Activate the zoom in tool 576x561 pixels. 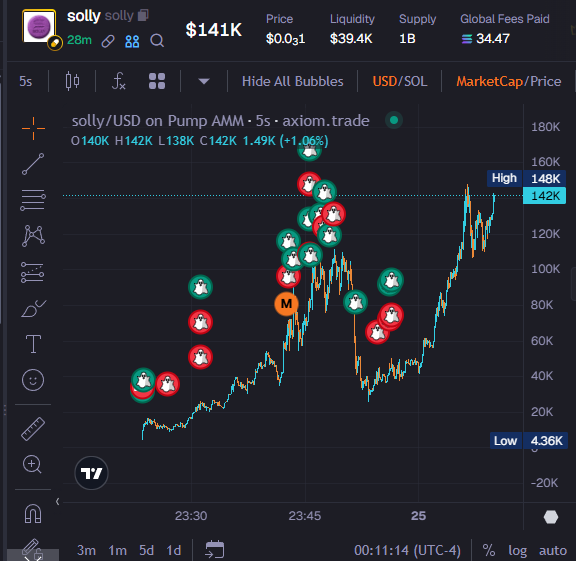tap(32, 465)
